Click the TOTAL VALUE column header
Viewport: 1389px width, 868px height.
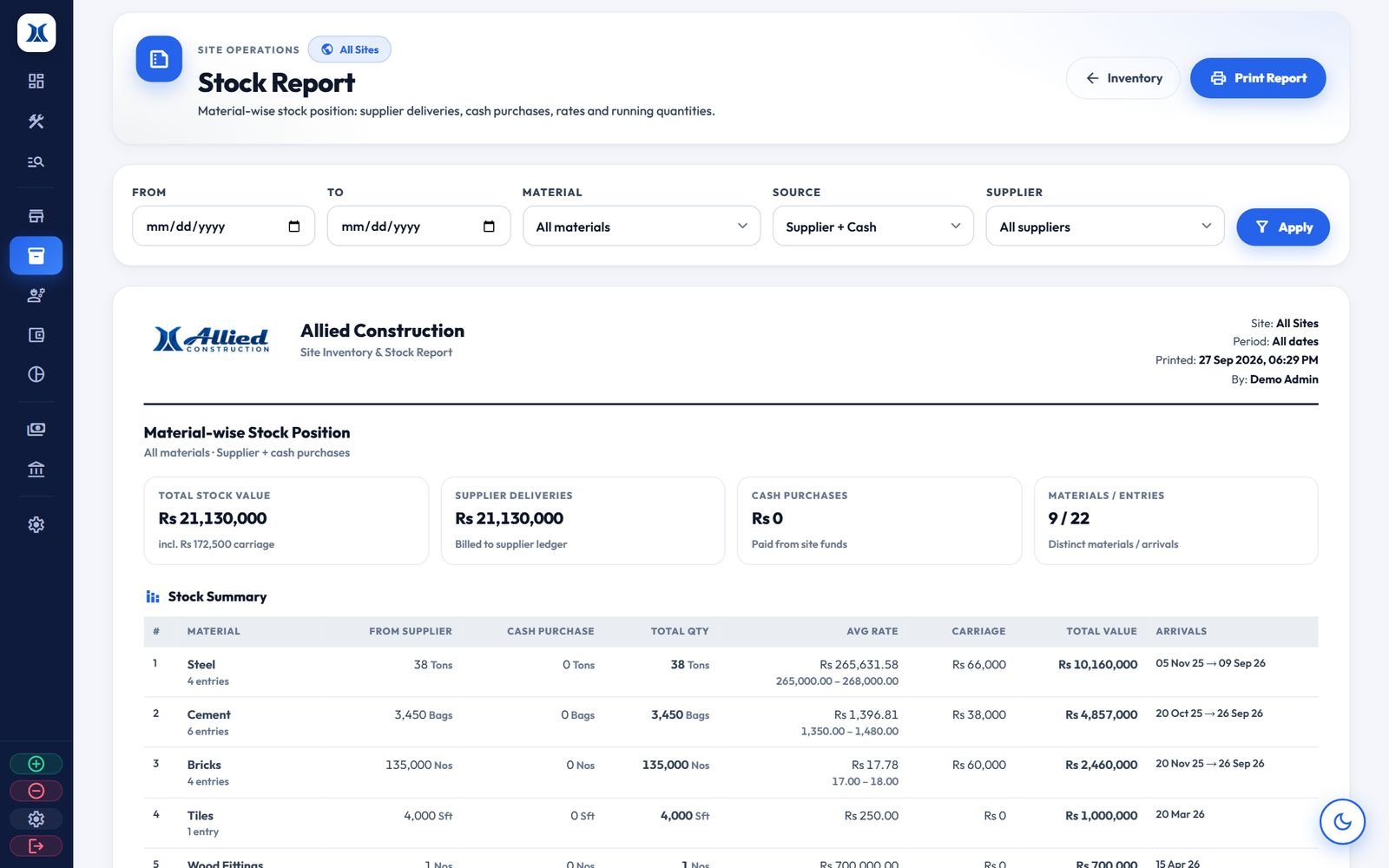1102,631
